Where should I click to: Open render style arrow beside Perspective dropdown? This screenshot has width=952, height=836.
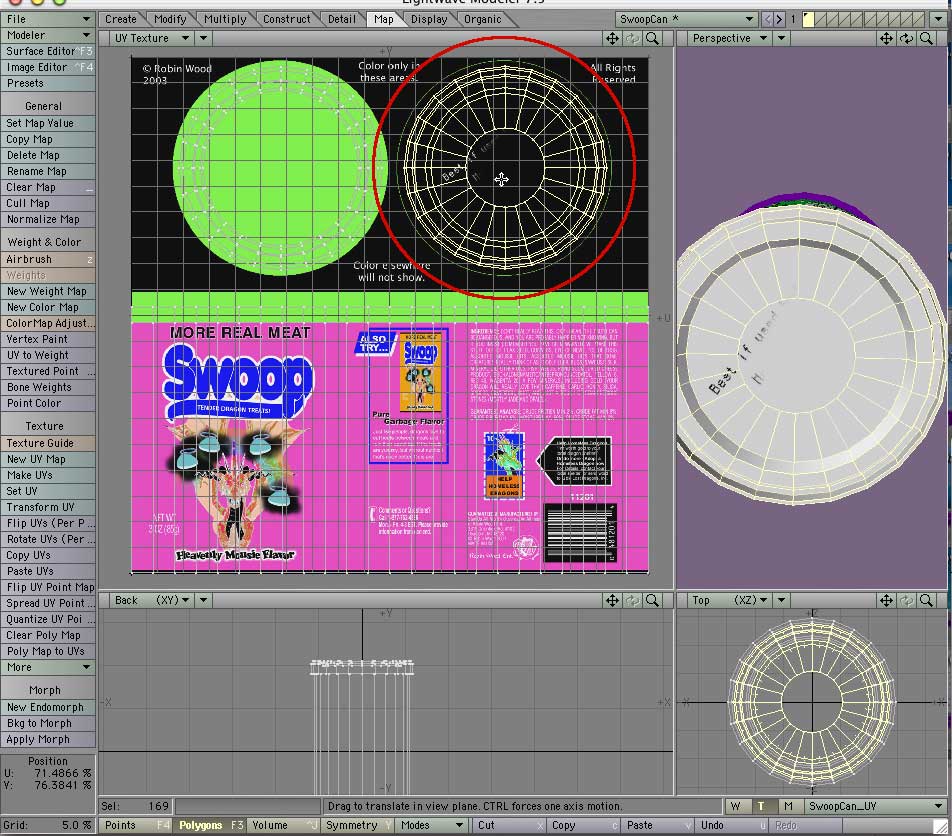click(781, 38)
